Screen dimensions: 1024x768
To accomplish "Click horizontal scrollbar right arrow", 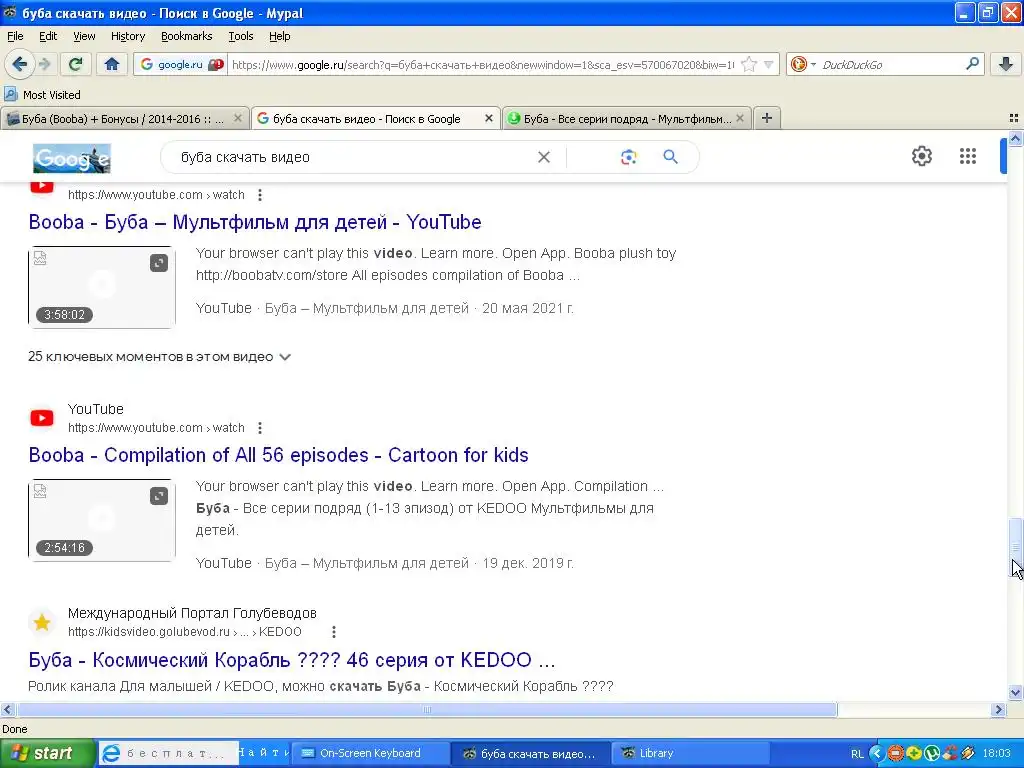I will pos(999,709).
